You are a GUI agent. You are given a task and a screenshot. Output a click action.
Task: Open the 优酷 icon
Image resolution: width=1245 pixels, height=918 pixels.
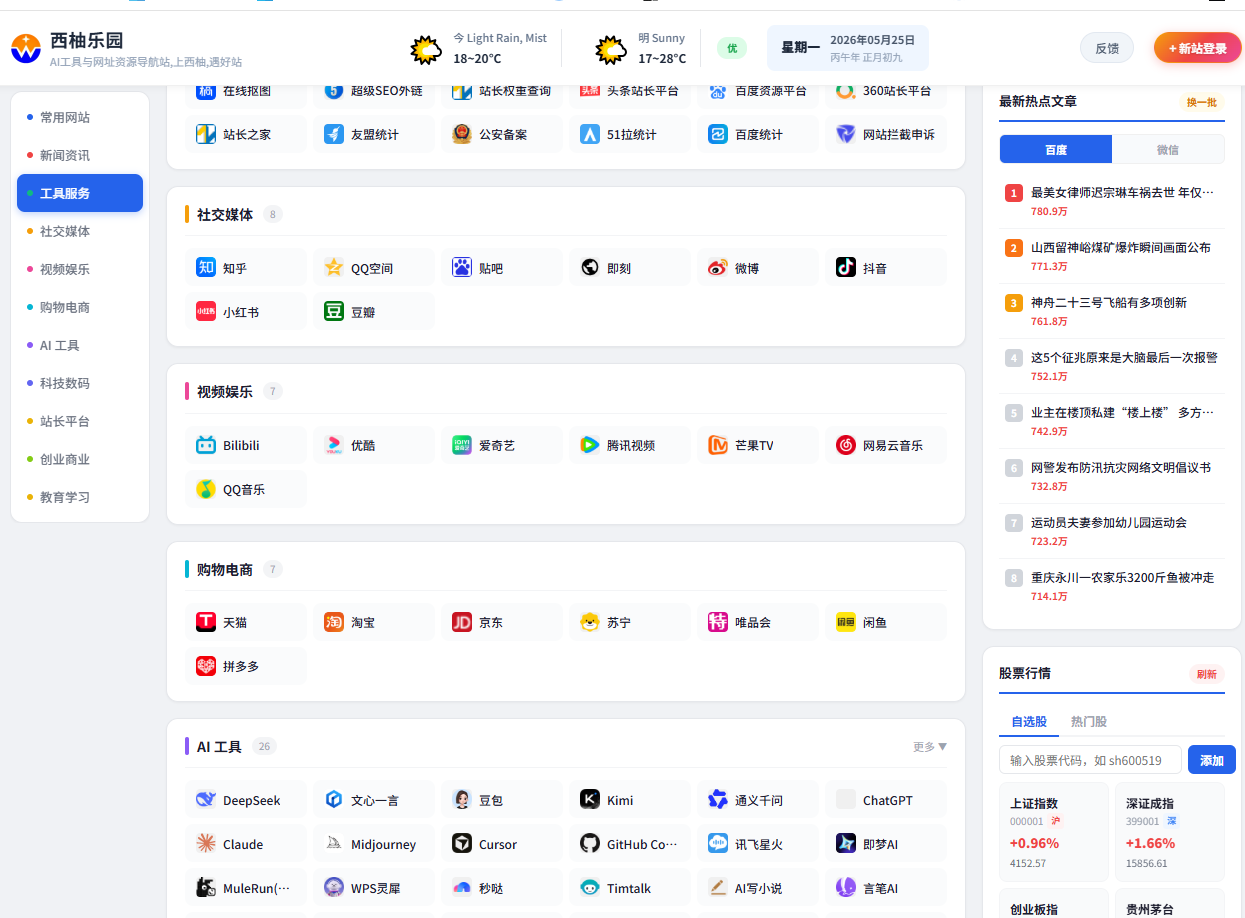pyautogui.click(x=334, y=445)
